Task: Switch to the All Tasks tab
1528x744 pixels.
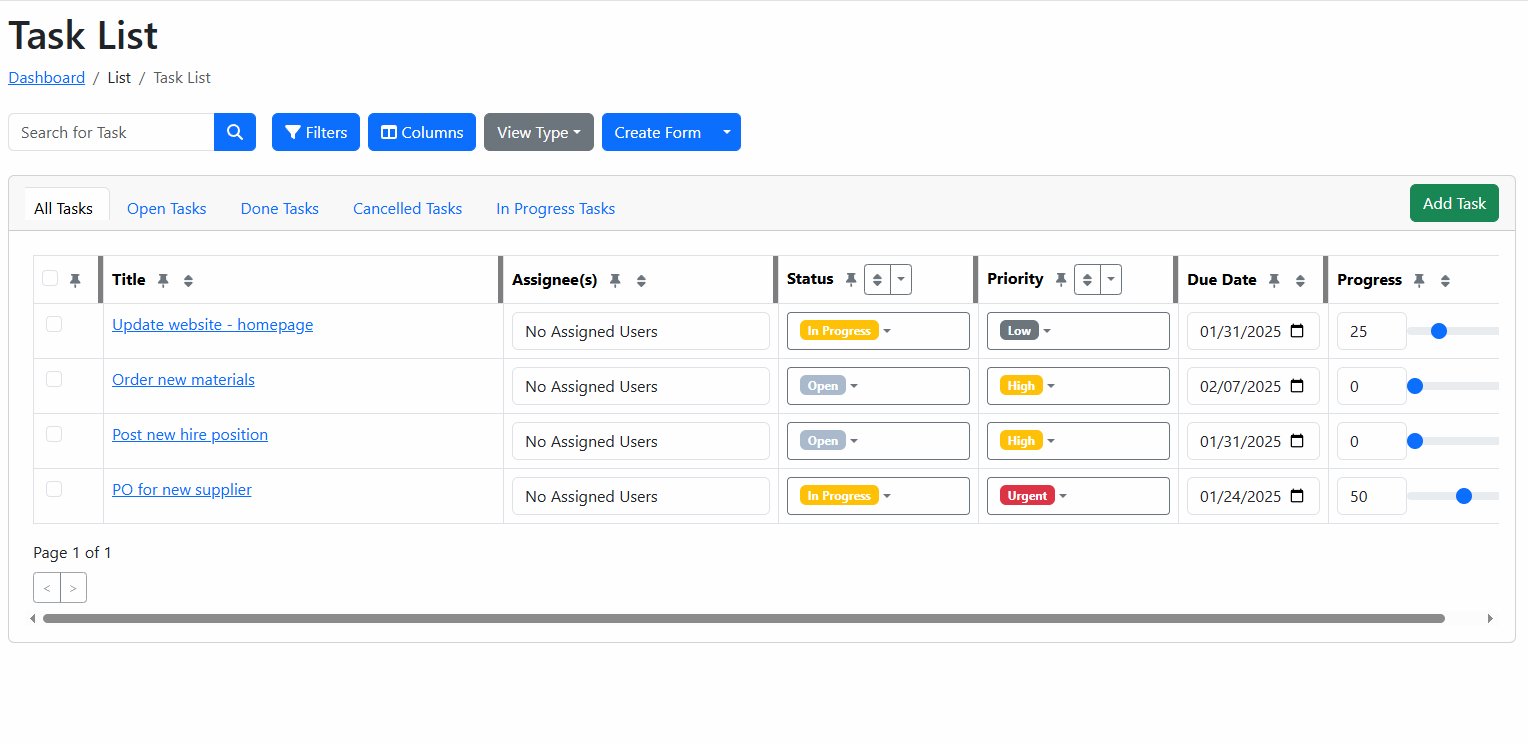Action: click(x=64, y=208)
